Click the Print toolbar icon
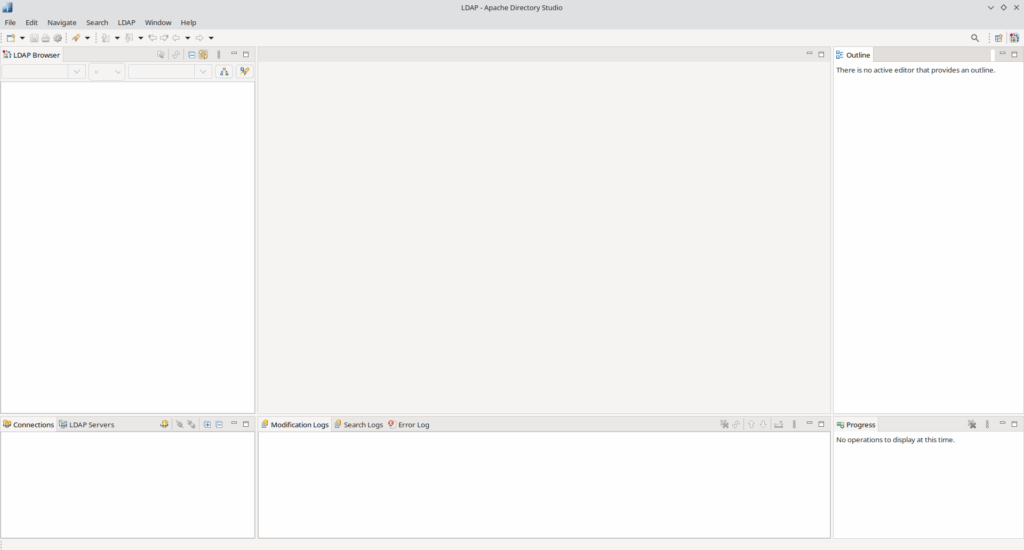The height and width of the screenshot is (550, 1024). point(46,38)
